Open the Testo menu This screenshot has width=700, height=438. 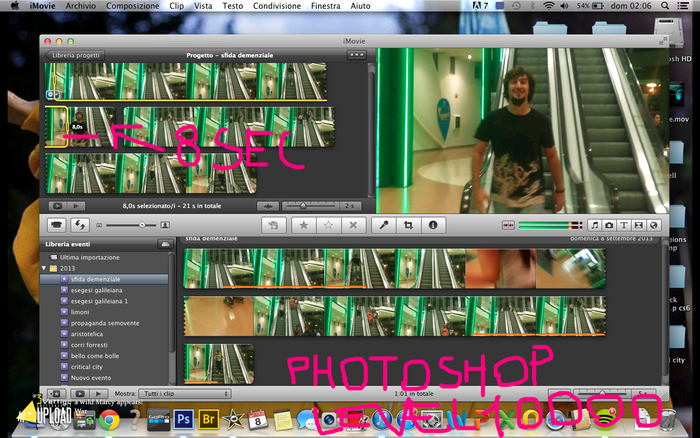[x=233, y=6]
